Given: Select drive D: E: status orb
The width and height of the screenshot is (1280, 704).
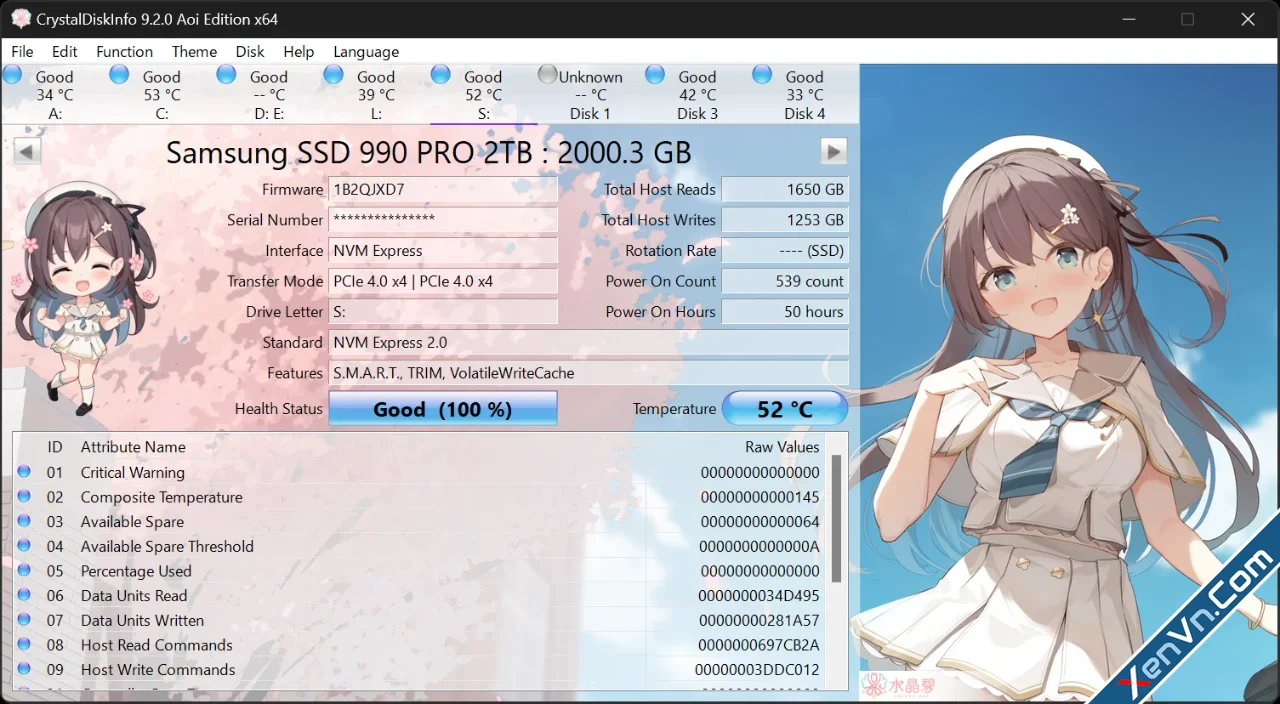Looking at the screenshot, I should point(226,74).
